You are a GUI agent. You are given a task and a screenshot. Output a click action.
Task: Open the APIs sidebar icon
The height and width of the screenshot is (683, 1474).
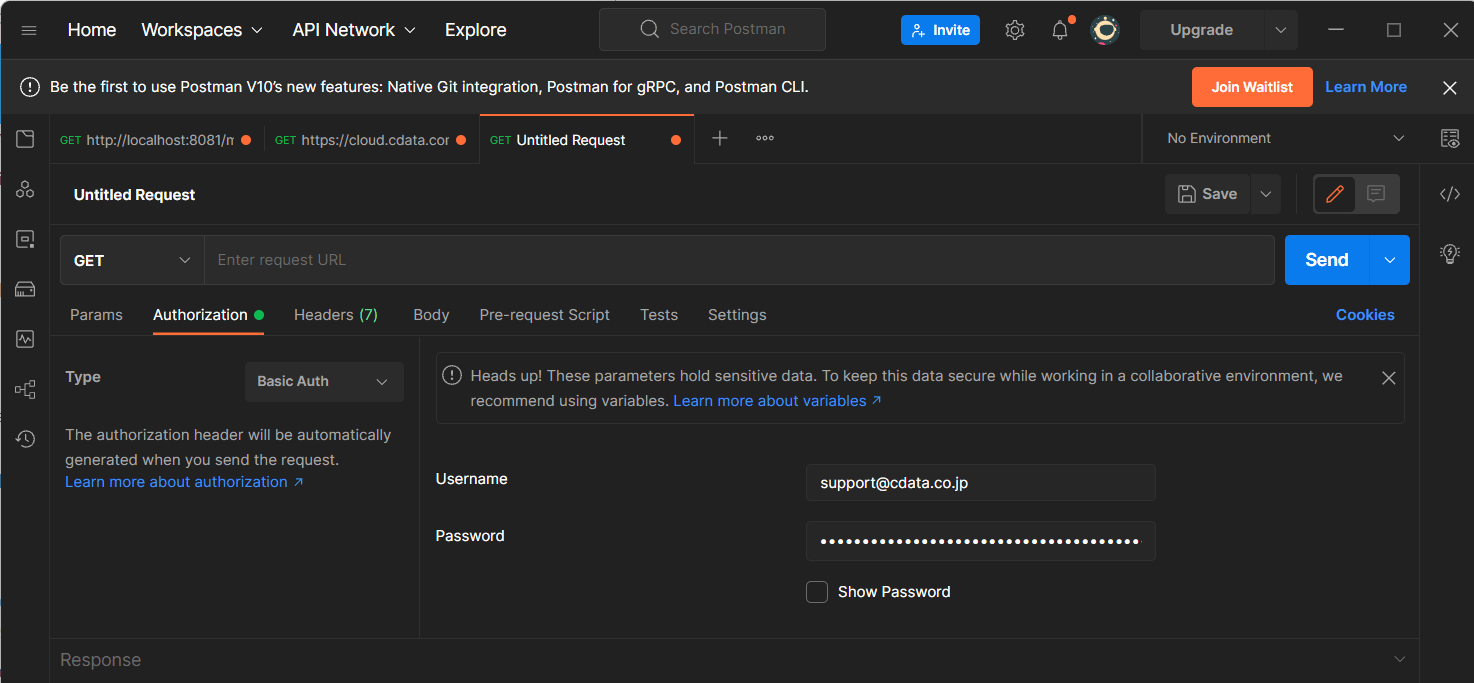[x=25, y=189]
